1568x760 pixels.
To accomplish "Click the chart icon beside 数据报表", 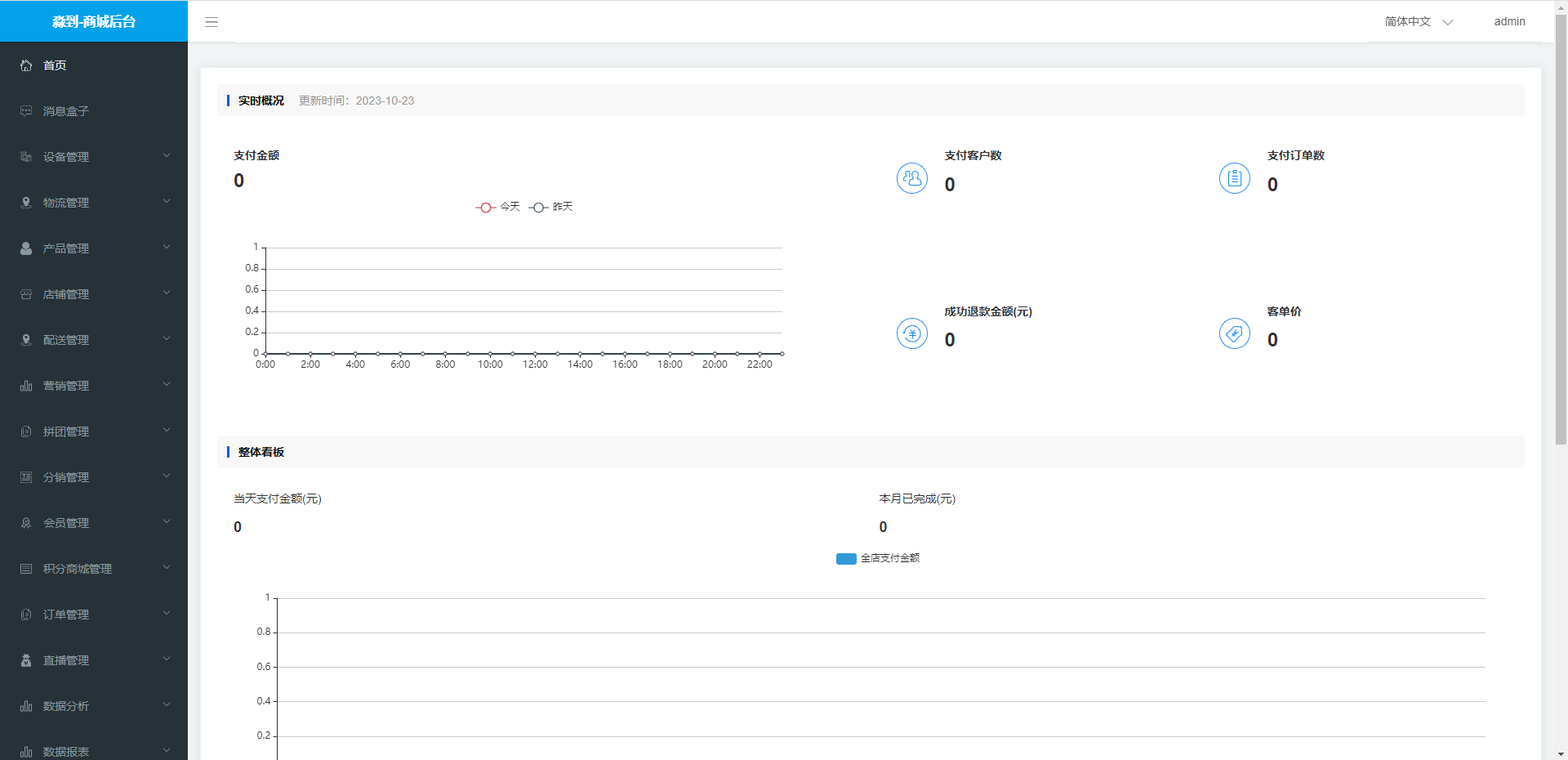I will click(x=26, y=752).
